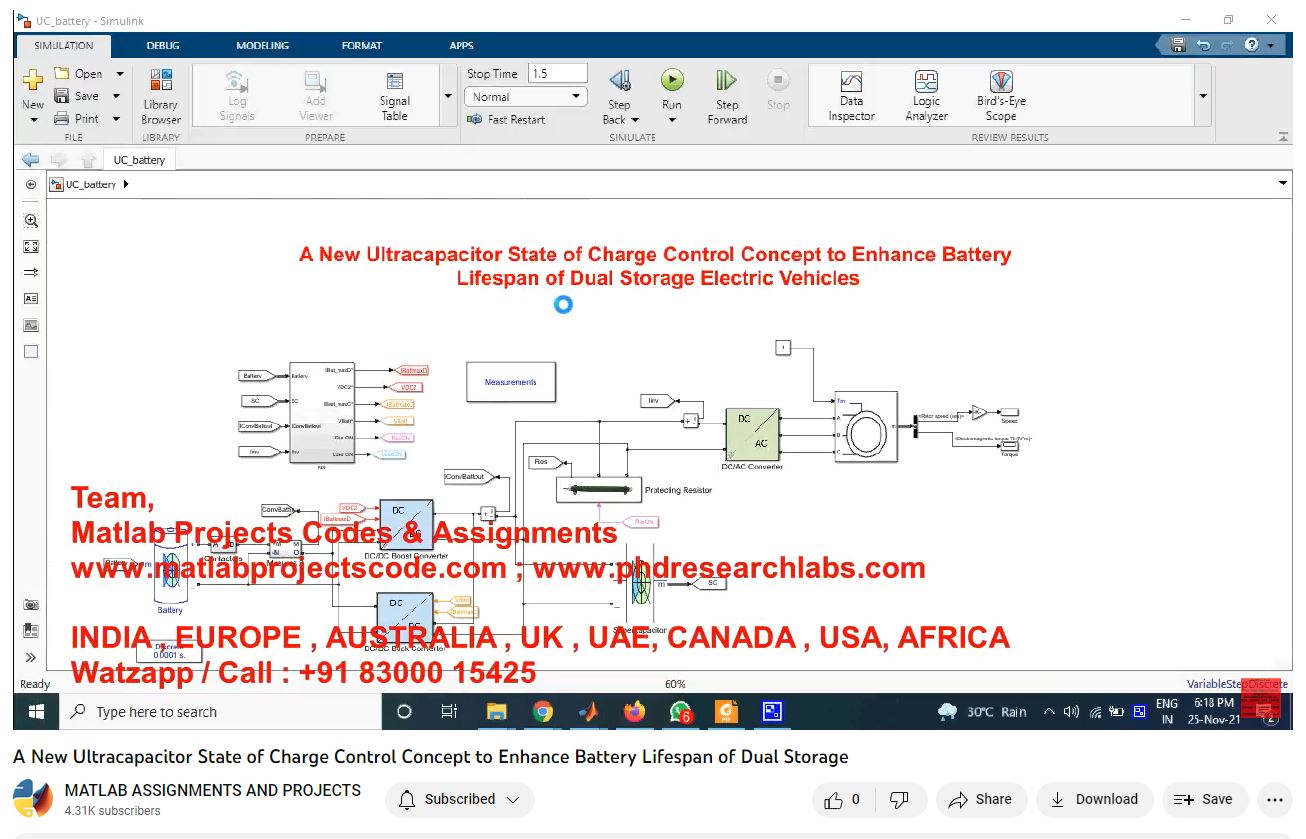Viewport: 1306px width, 839px height.
Task: Switch to the Simulation tab
Action: 63,45
